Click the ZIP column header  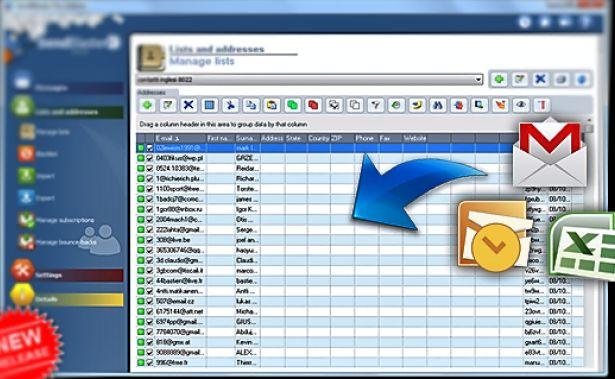[342, 138]
